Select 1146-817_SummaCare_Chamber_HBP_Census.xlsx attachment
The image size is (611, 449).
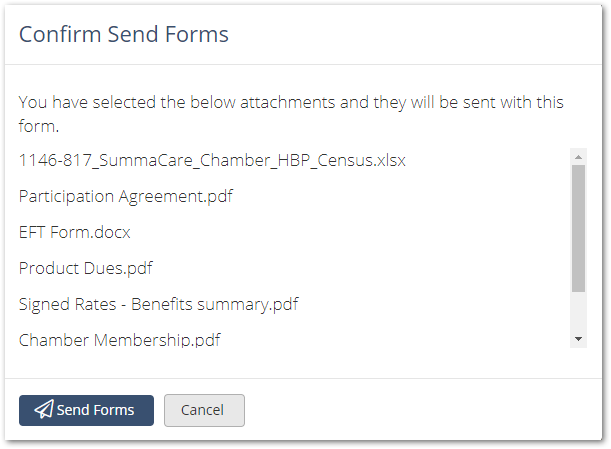coord(212,160)
